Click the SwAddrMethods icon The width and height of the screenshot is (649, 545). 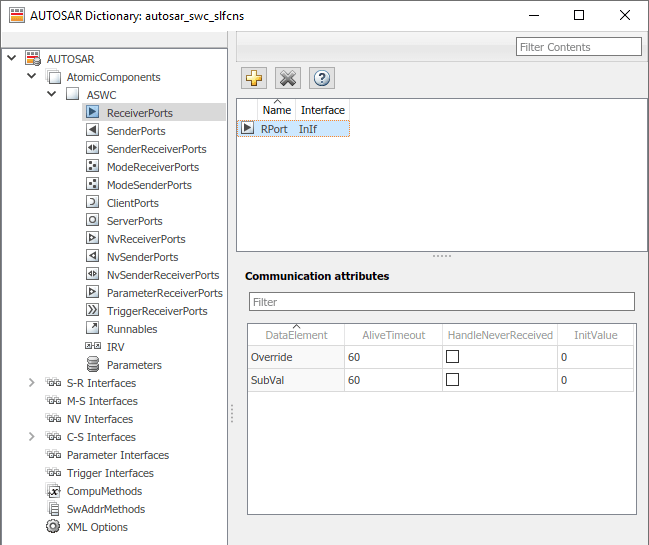pos(53,509)
